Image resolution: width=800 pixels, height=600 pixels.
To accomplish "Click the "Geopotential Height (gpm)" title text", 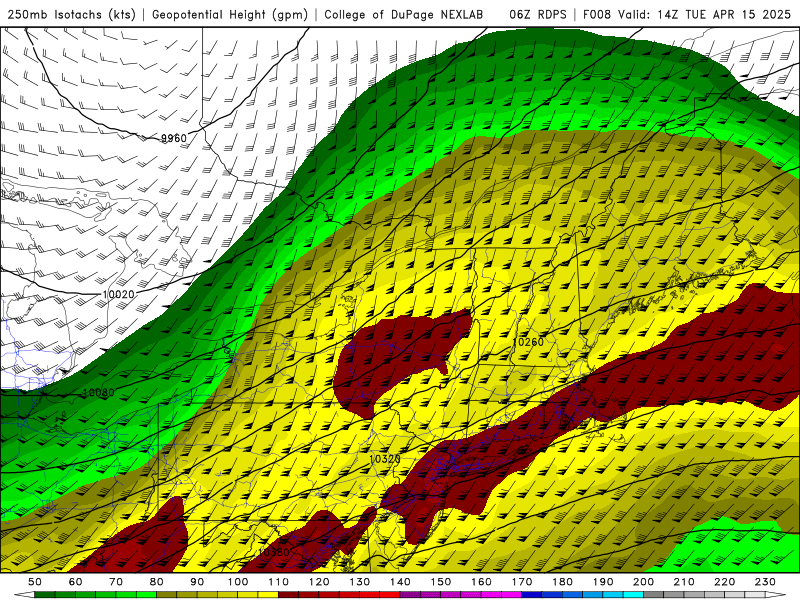I will [230, 14].
